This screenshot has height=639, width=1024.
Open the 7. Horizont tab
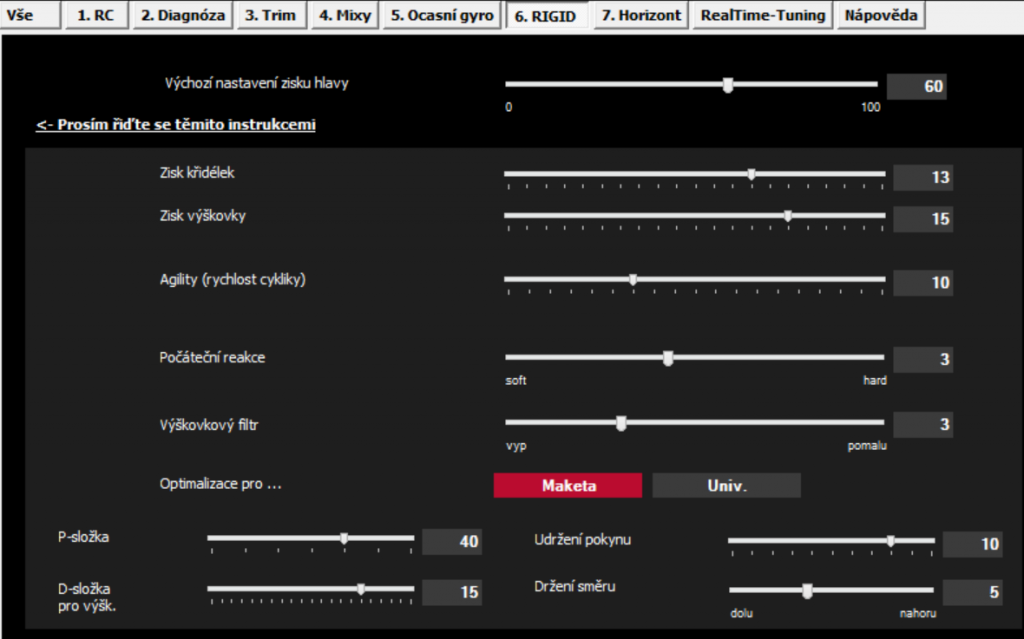click(x=640, y=15)
